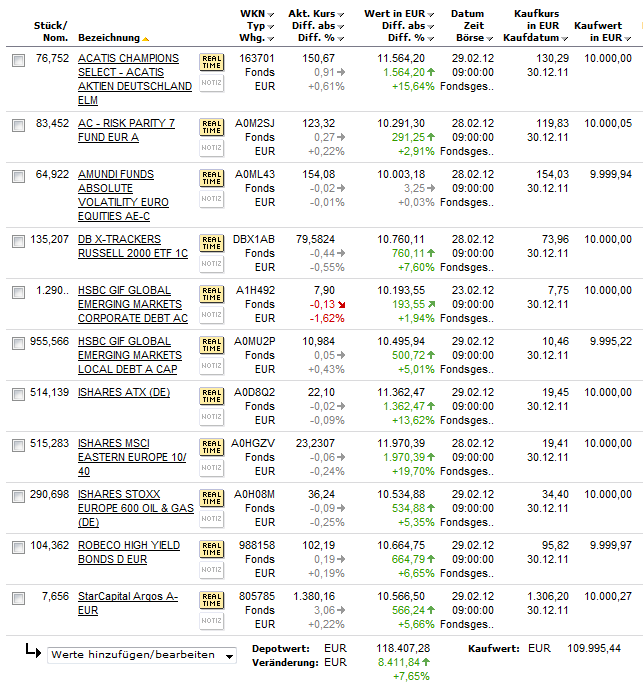The height and width of the screenshot is (689, 643).
Task: Open NOTIZ for ROBECO HIGH YIELD BONDS
Action: 211,569
